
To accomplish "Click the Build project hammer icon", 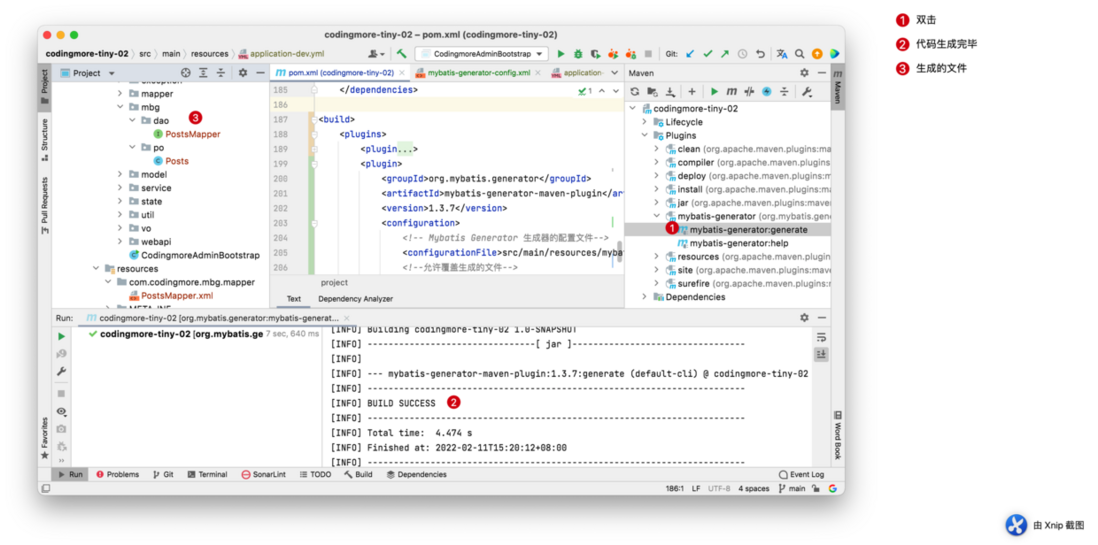I will (401, 54).
